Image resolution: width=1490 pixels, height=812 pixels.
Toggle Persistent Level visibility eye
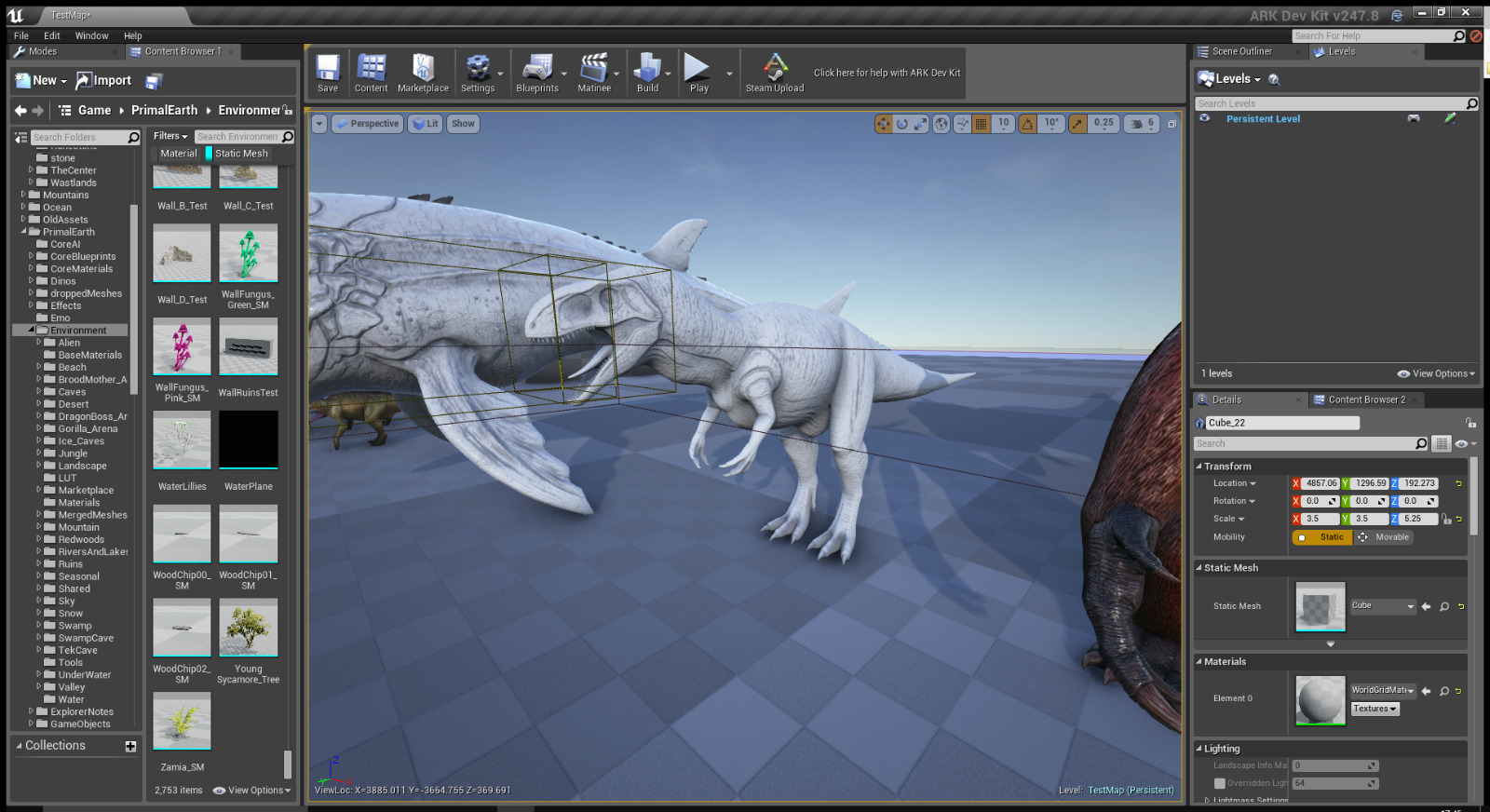point(1204,119)
